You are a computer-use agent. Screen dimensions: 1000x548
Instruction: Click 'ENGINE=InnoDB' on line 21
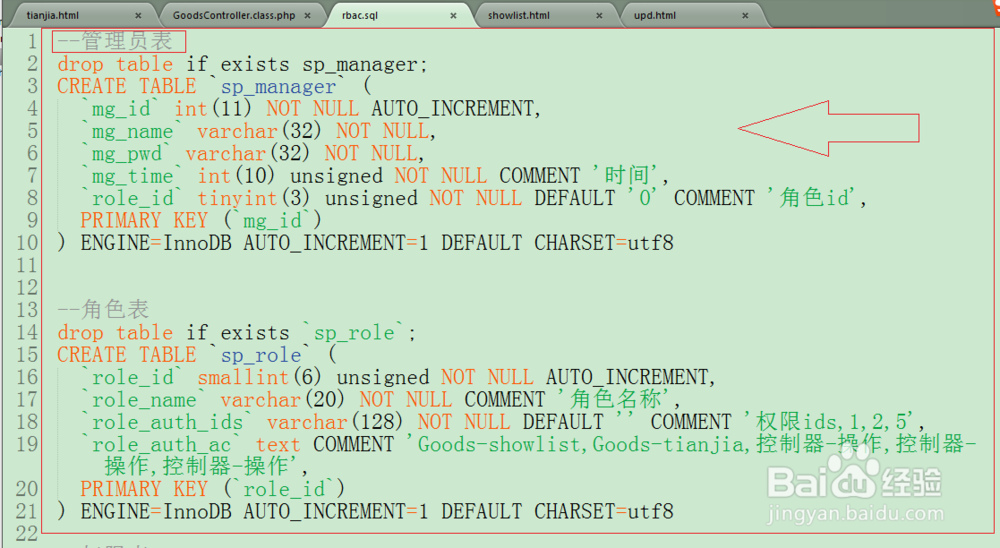click(156, 511)
